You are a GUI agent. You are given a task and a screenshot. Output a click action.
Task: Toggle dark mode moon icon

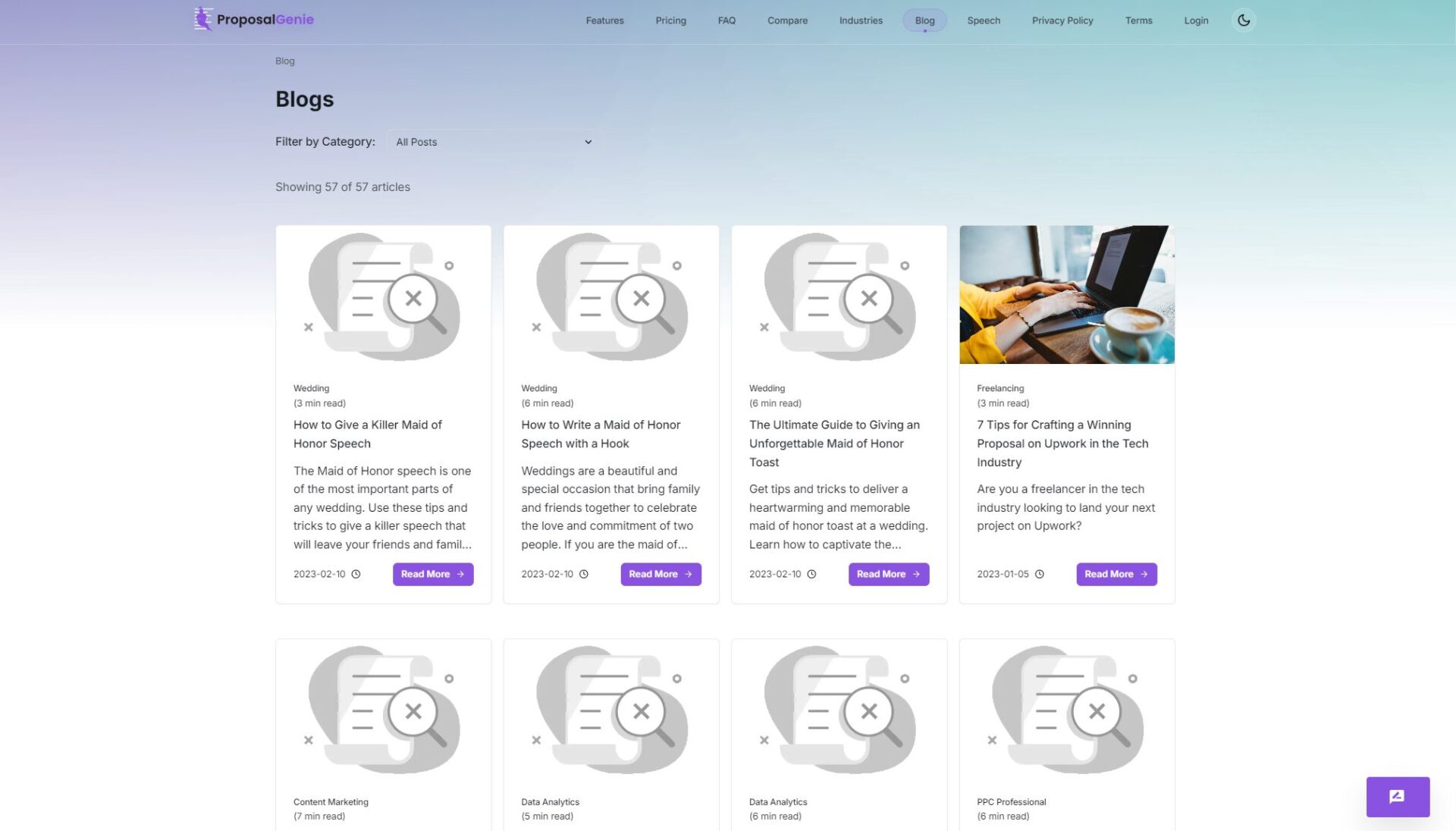pos(1244,20)
